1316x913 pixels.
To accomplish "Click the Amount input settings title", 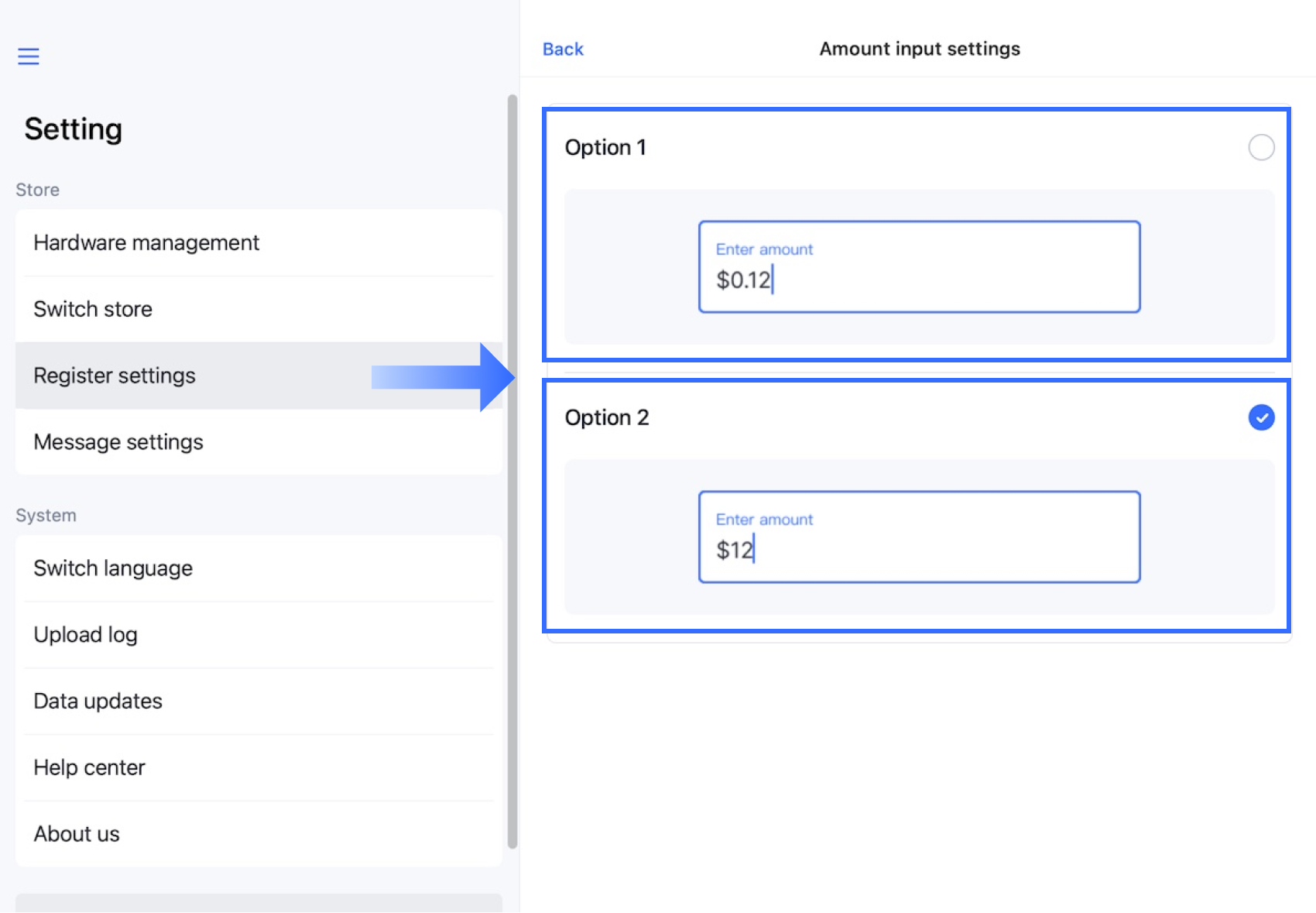I will pyautogui.click(x=920, y=49).
